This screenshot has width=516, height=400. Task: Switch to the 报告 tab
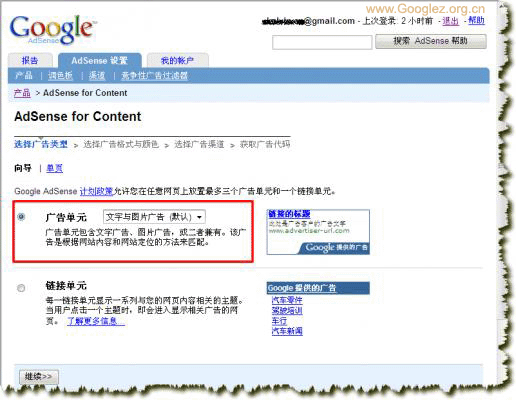pos(30,60)
